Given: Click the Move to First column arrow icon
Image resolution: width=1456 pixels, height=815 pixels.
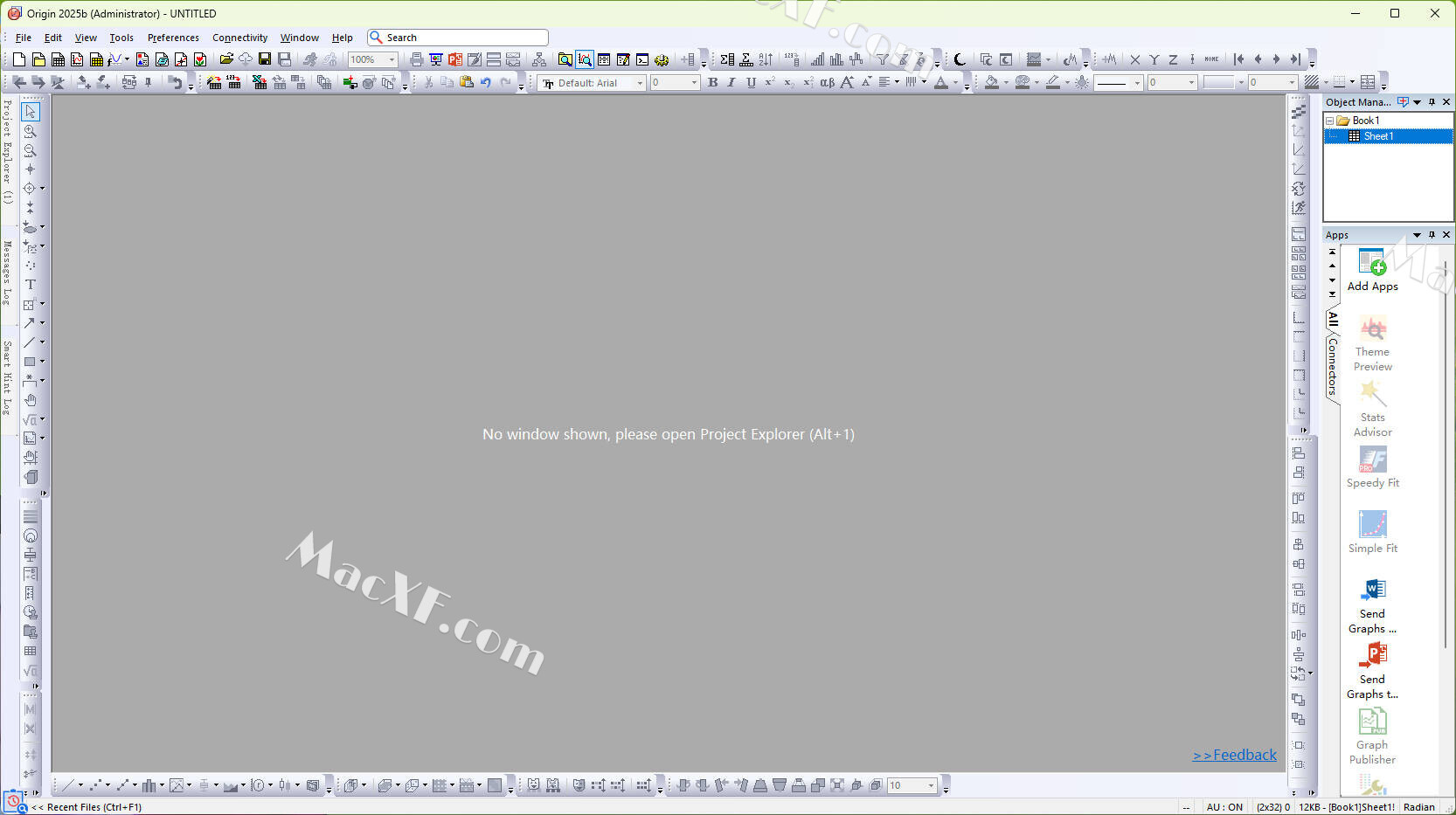Looking at the screenshot, I should pos(1238,59).
